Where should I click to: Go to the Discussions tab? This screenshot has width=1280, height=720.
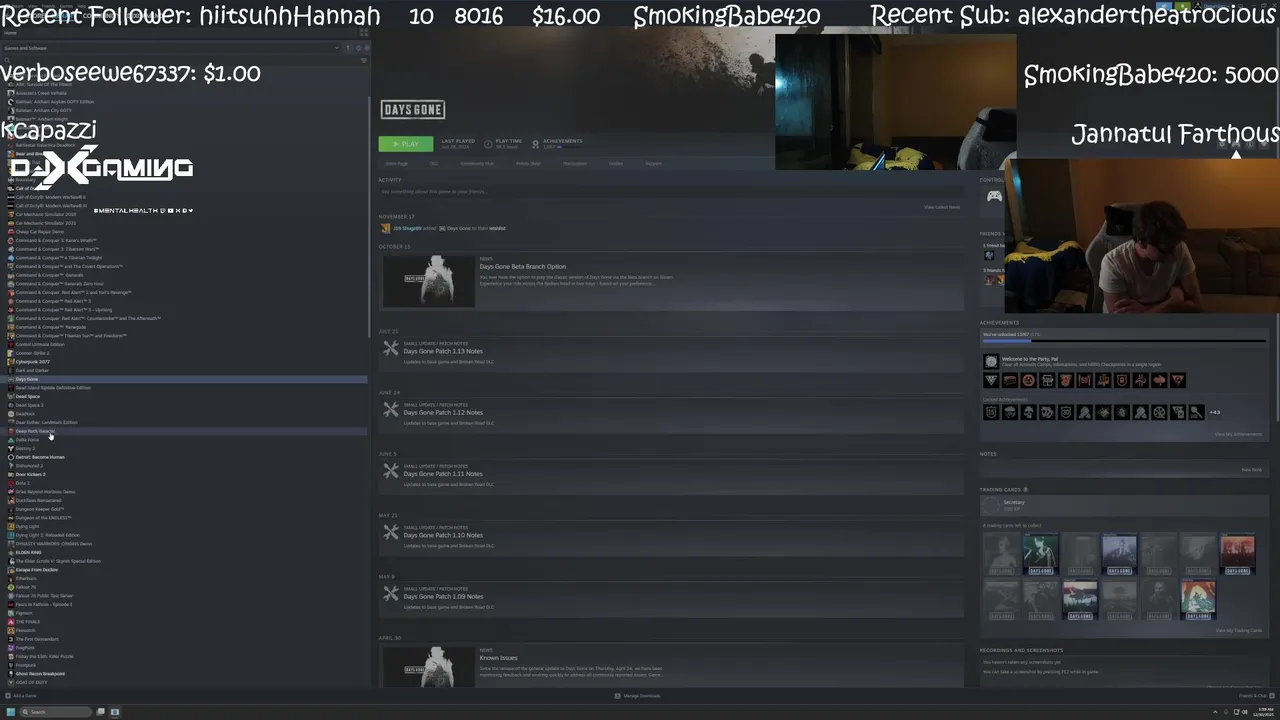575,164
